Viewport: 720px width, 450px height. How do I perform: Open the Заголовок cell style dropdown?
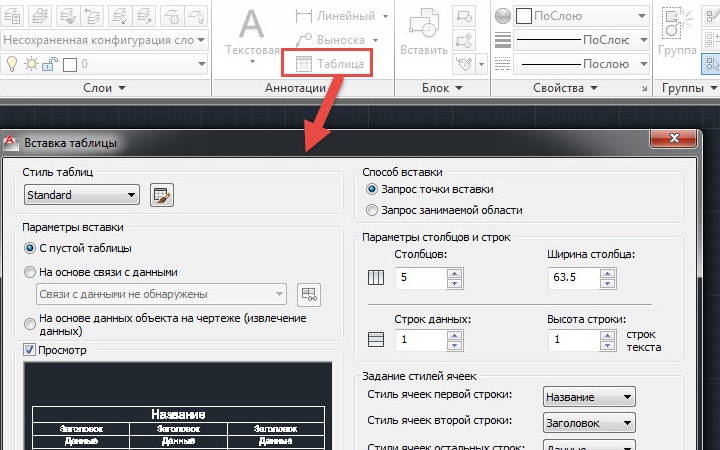pyautogui.click(x=589, y=423)
